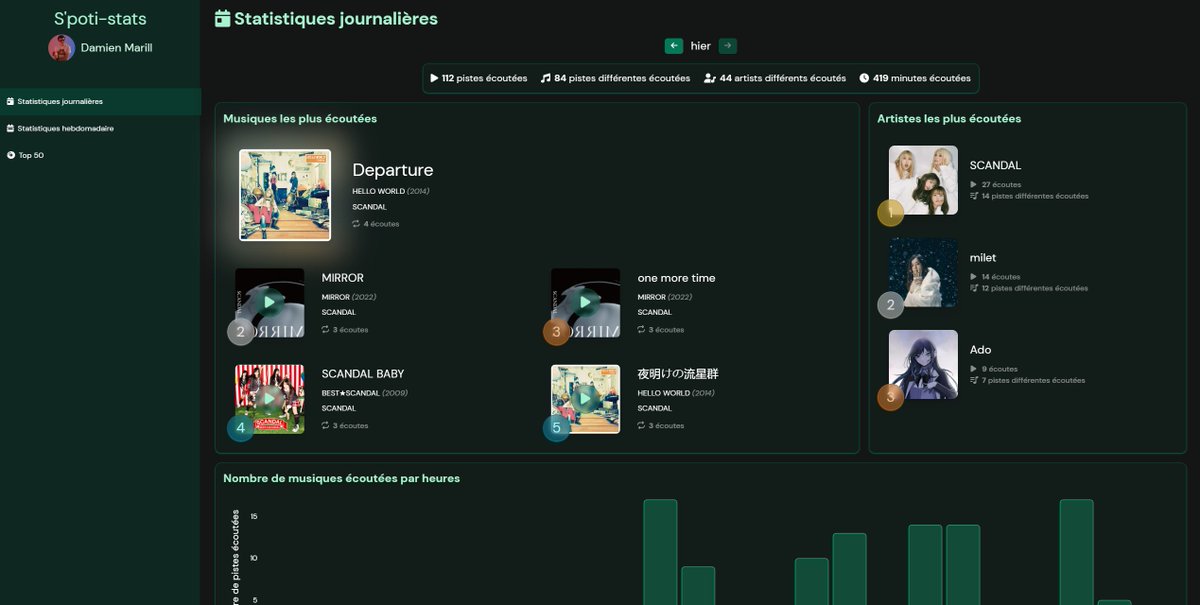Click 'HELLO WORLD (2014)' album under Departure
This screenshot has height=605, width=1200.
point(391,191)
